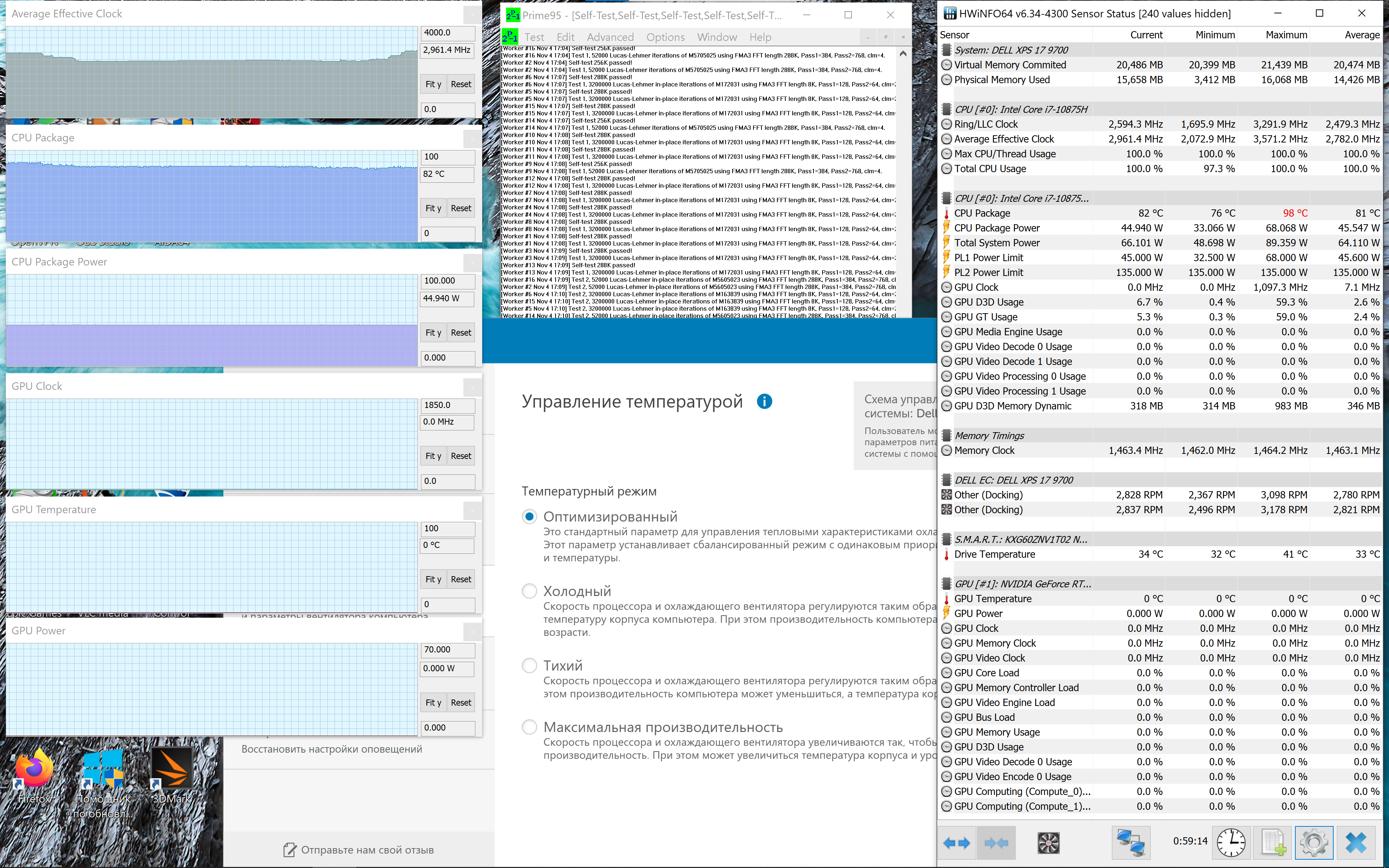Select the Оптимизированный thermal mode

point(529,516)
